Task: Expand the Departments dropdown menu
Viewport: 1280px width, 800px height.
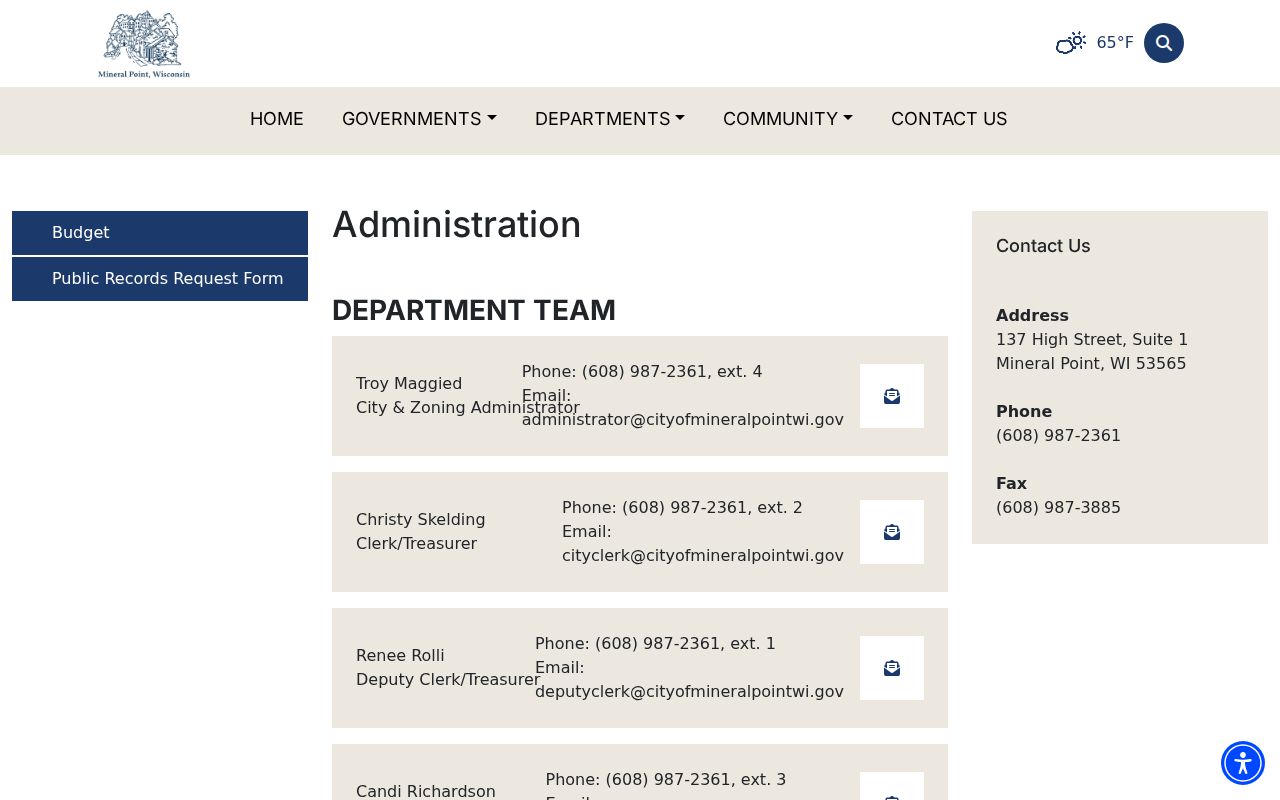Action: [610, 119]
